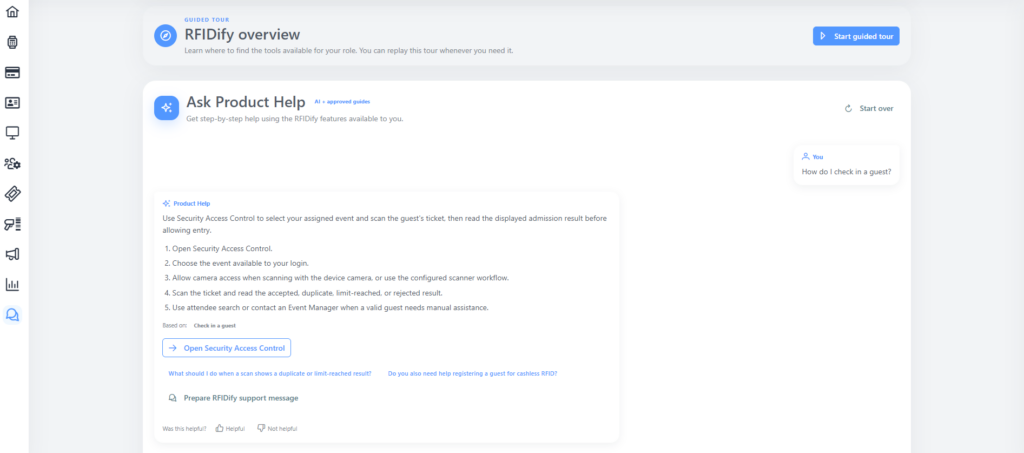Select the highlighted chat help icon
The height and width of the screenshot is (453, 1024).
tap(12, 315)
